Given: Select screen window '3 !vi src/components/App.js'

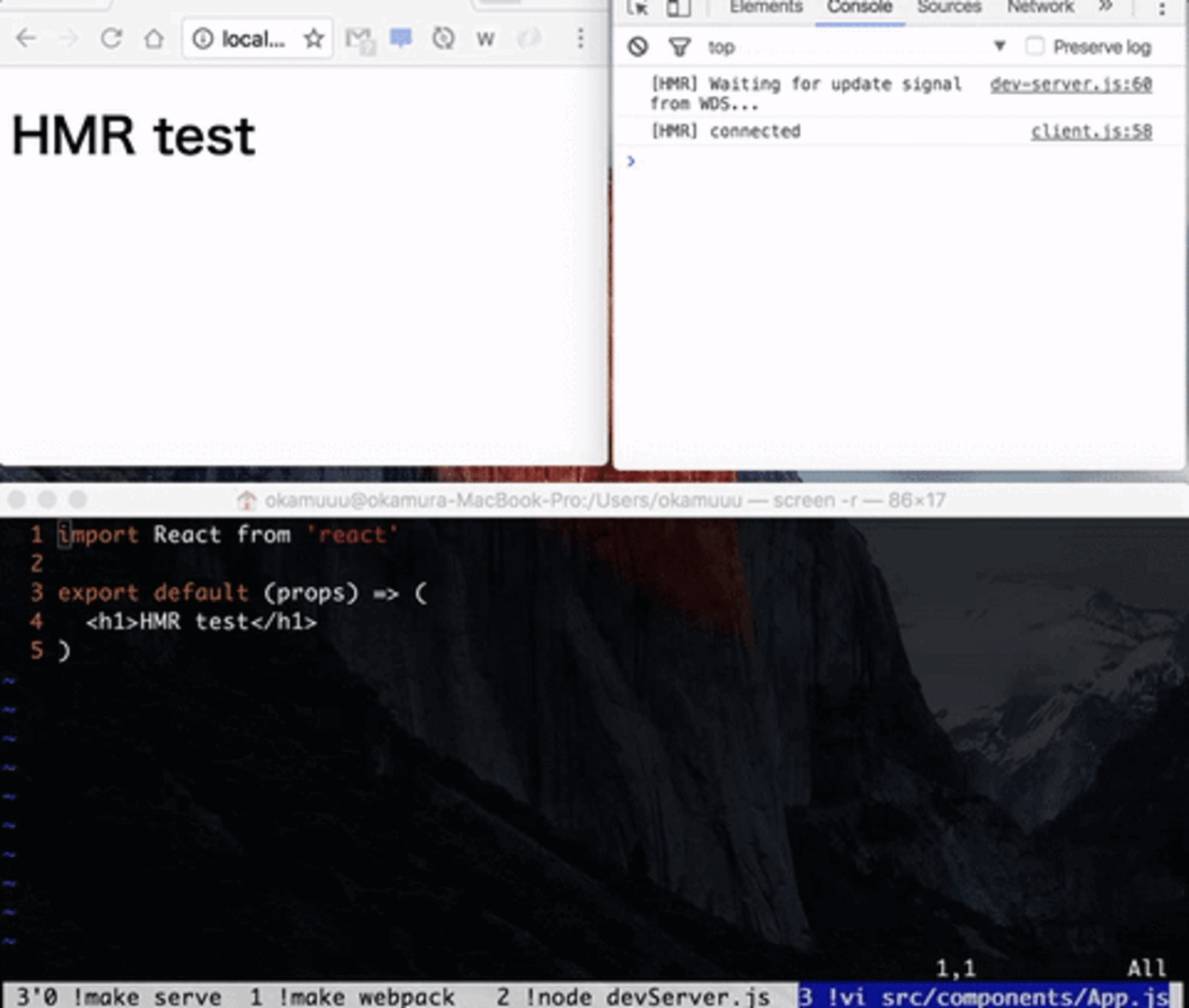Looking at the screenshot, I should tap(984, 996).
